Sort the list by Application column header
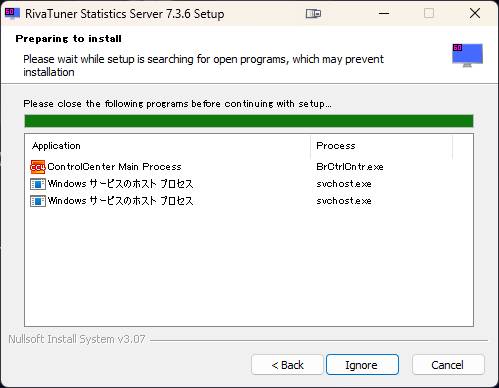 167,146
